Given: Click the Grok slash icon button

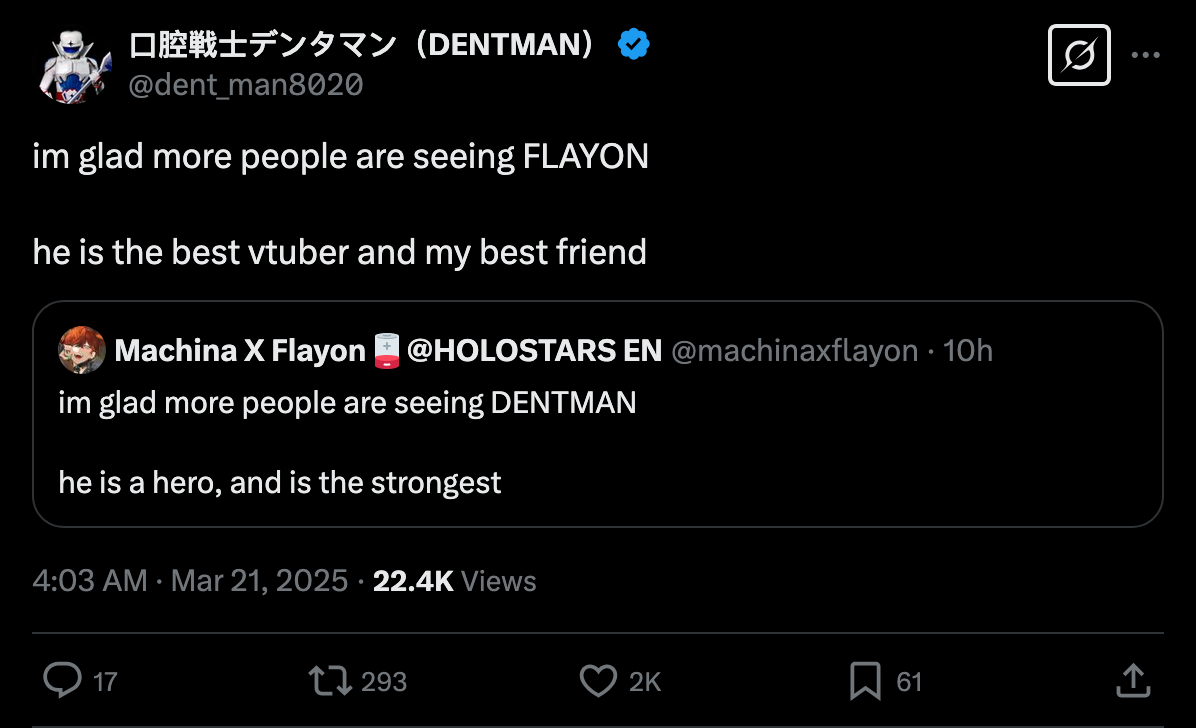Looking at the screenshot, I should [1079, 55].
